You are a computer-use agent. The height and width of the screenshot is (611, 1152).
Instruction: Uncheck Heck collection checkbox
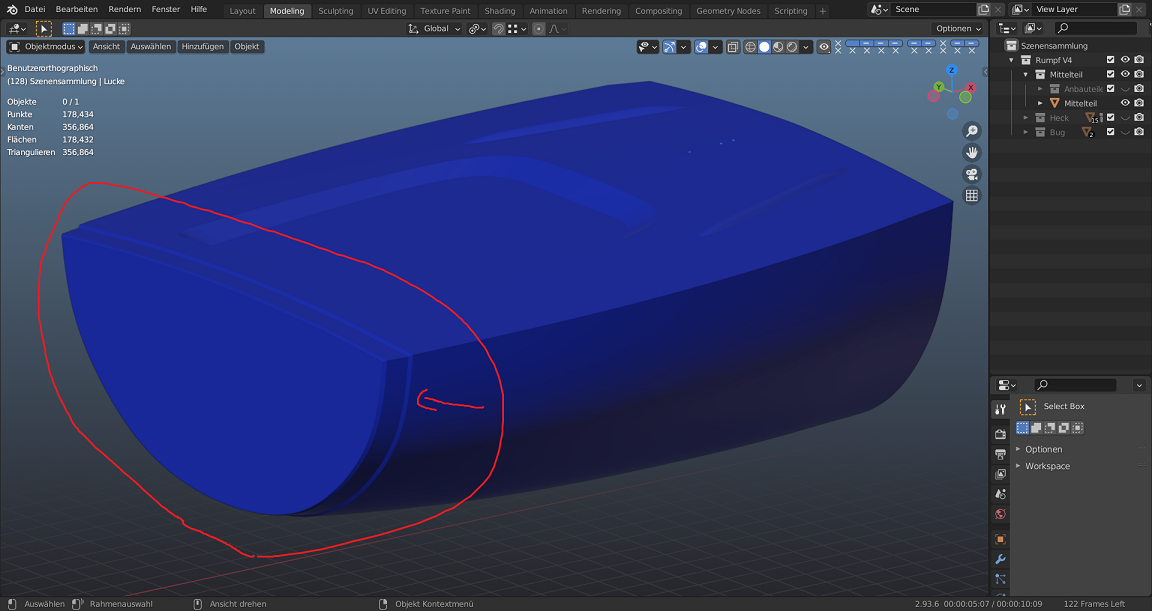(x=1110, y=118)
